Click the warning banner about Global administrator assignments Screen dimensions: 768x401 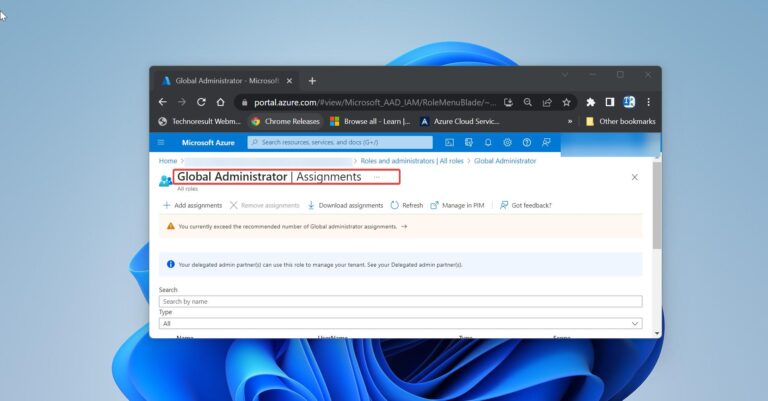coord(400,226)
